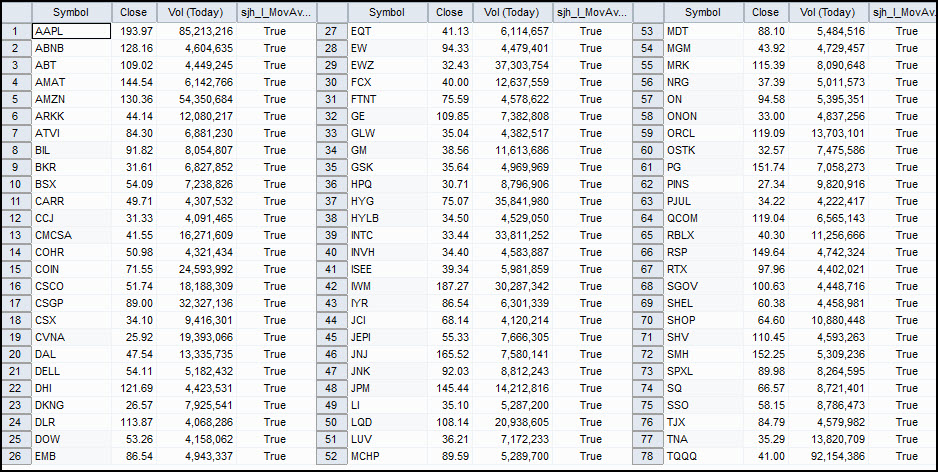Screen dimensions: 938x472
Task: Click the LUV symbol cell
Action: 387,440
